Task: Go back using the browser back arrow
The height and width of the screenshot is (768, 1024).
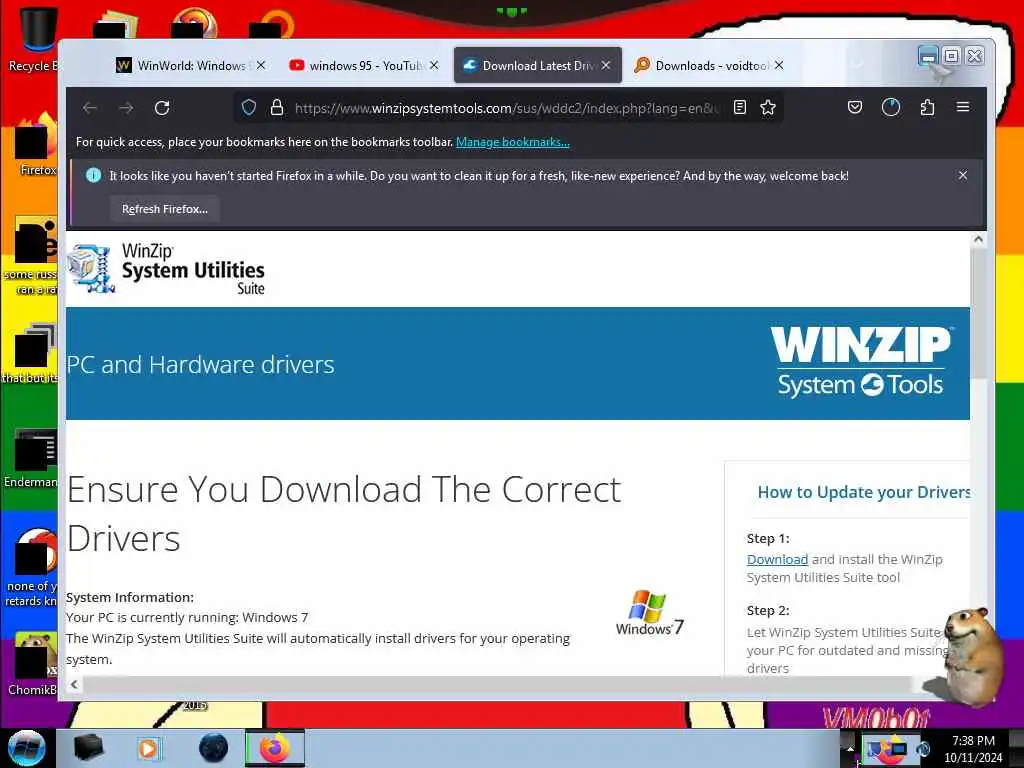Action: click(90, 108)
